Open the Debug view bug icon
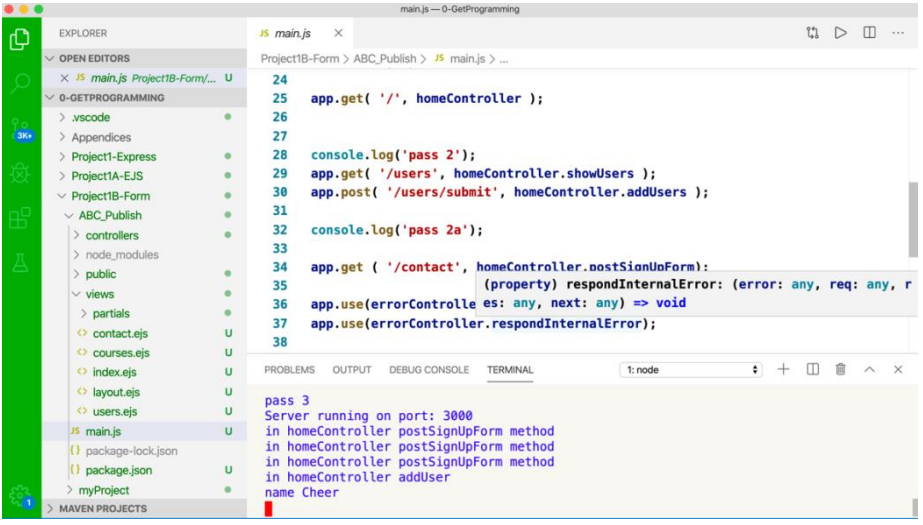Screen dimensions: 923x525 [19, 173]
